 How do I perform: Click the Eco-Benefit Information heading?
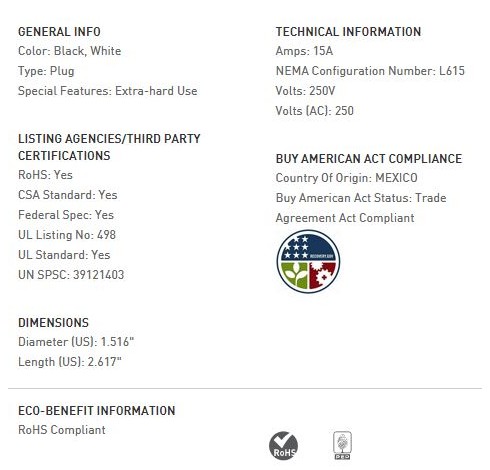(x=97, y=410)
